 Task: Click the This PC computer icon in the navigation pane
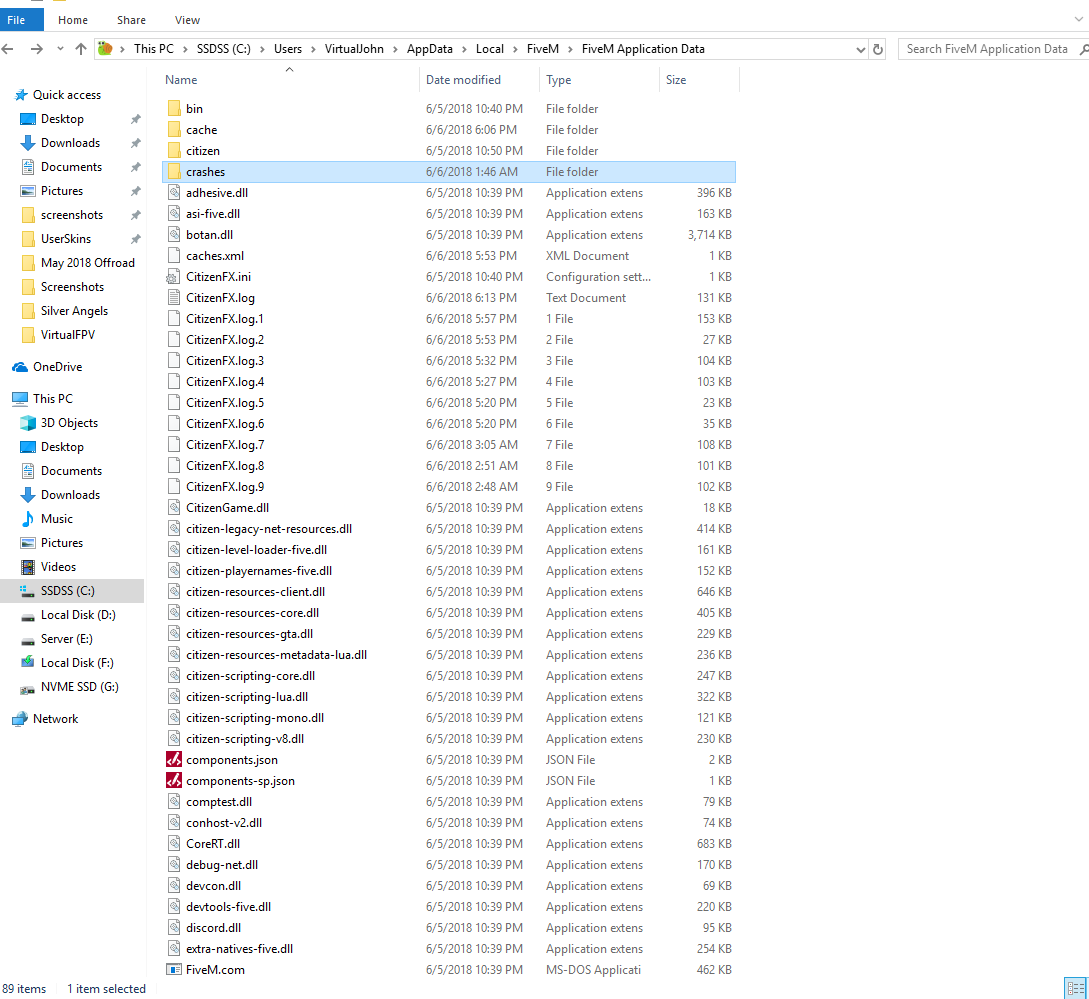(20, 399)
